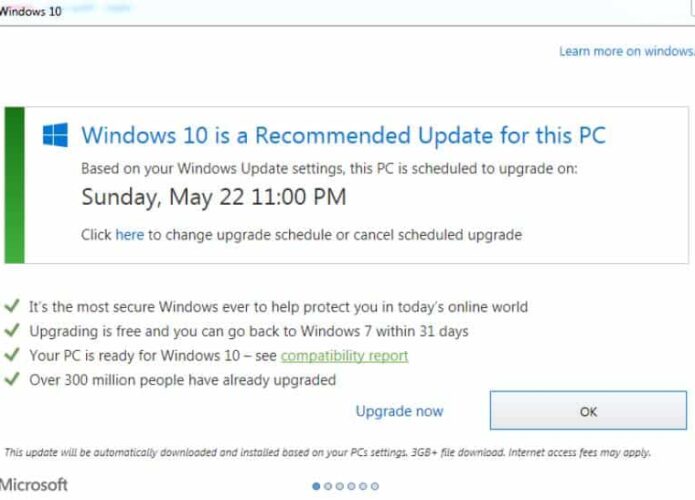Click the Microsoft logo text at bottom
The width and height of the screenshot is (695, 500).
pos(34,484)
